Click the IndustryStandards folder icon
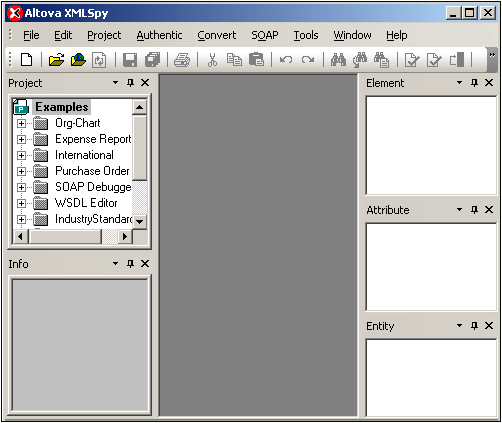 pos(41,219)
